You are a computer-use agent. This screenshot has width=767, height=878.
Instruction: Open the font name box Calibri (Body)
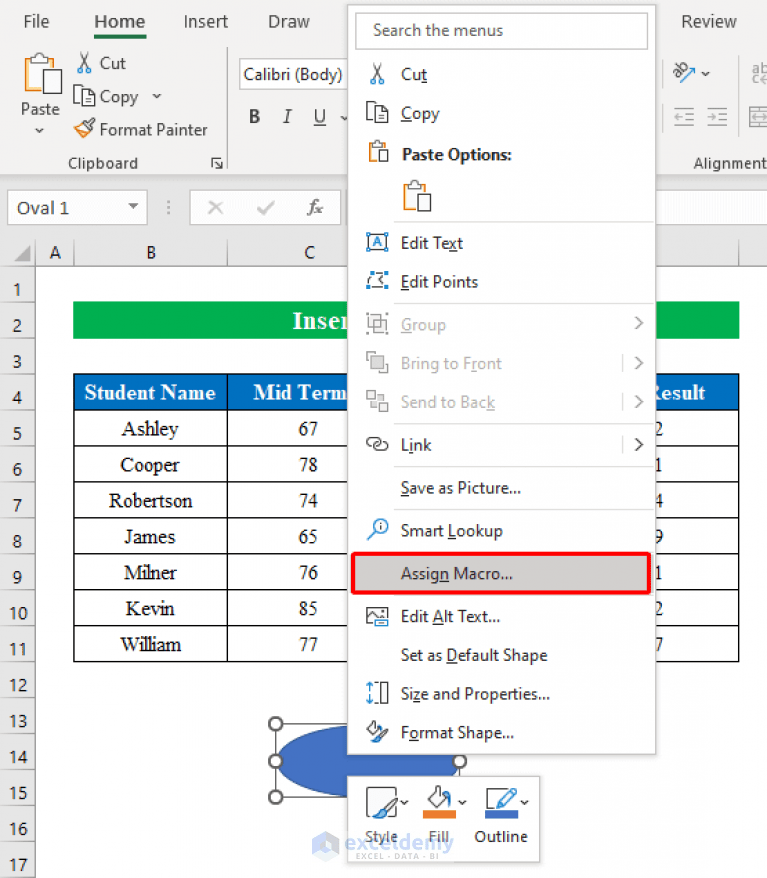[293, 74]
